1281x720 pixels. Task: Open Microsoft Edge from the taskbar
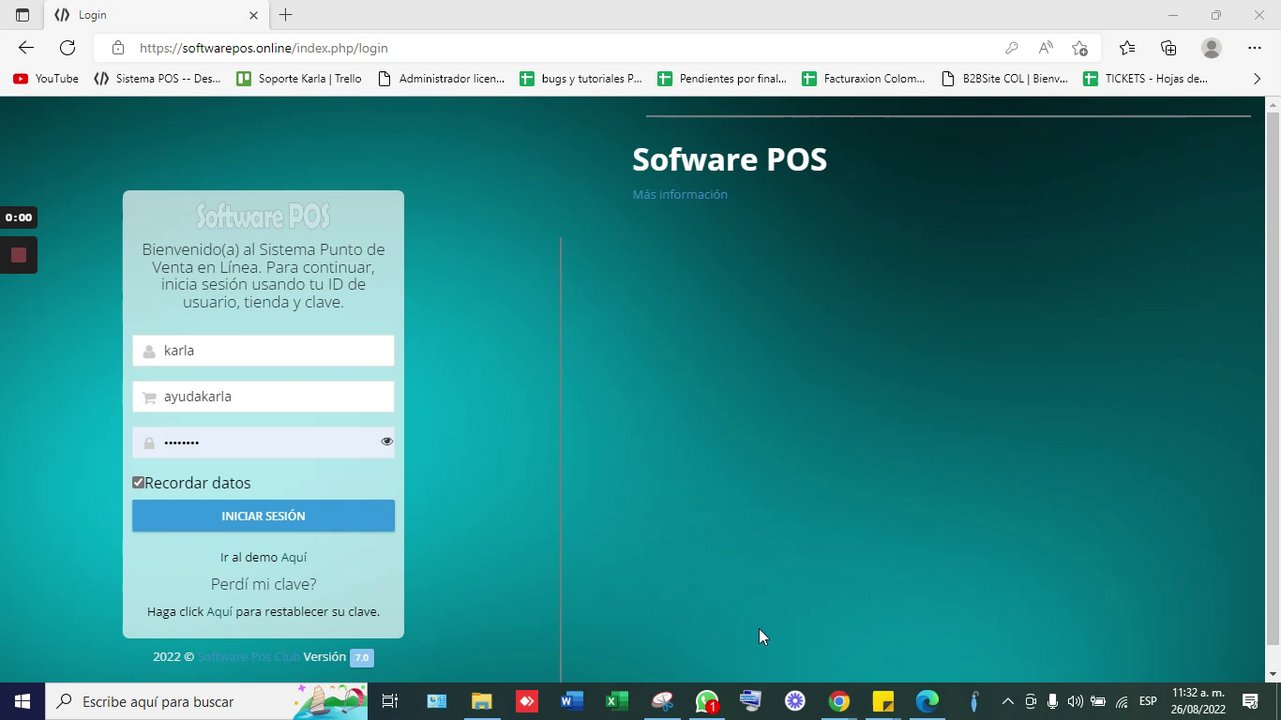point(928,701)
